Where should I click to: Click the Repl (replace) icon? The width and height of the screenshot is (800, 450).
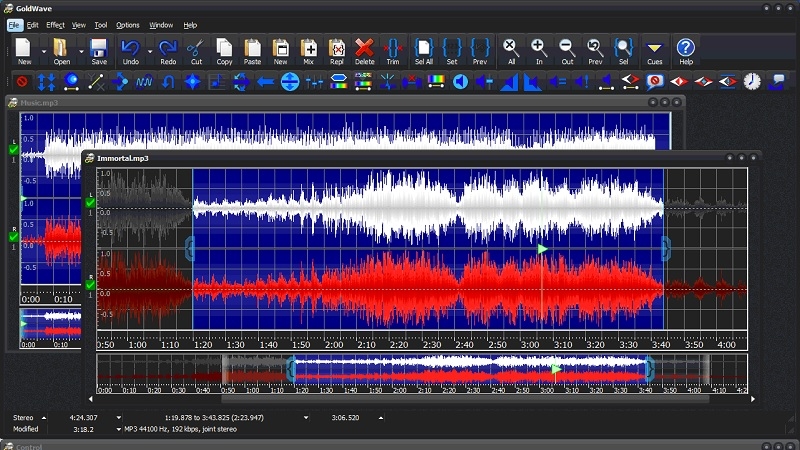click(x=337, y=48)
